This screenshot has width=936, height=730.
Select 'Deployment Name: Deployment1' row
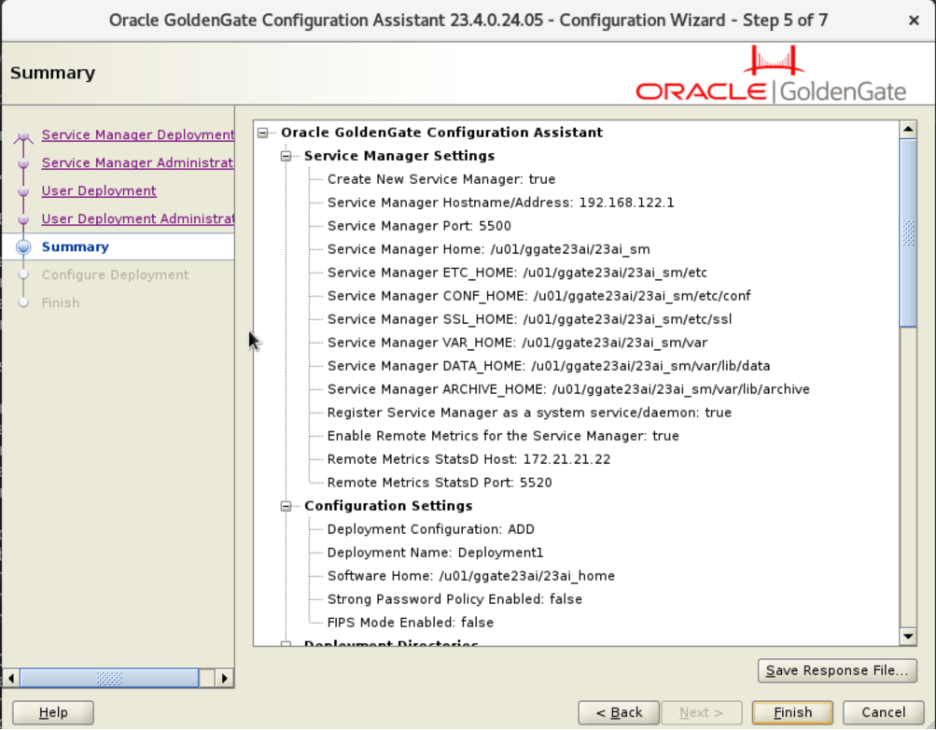point(435,553)
